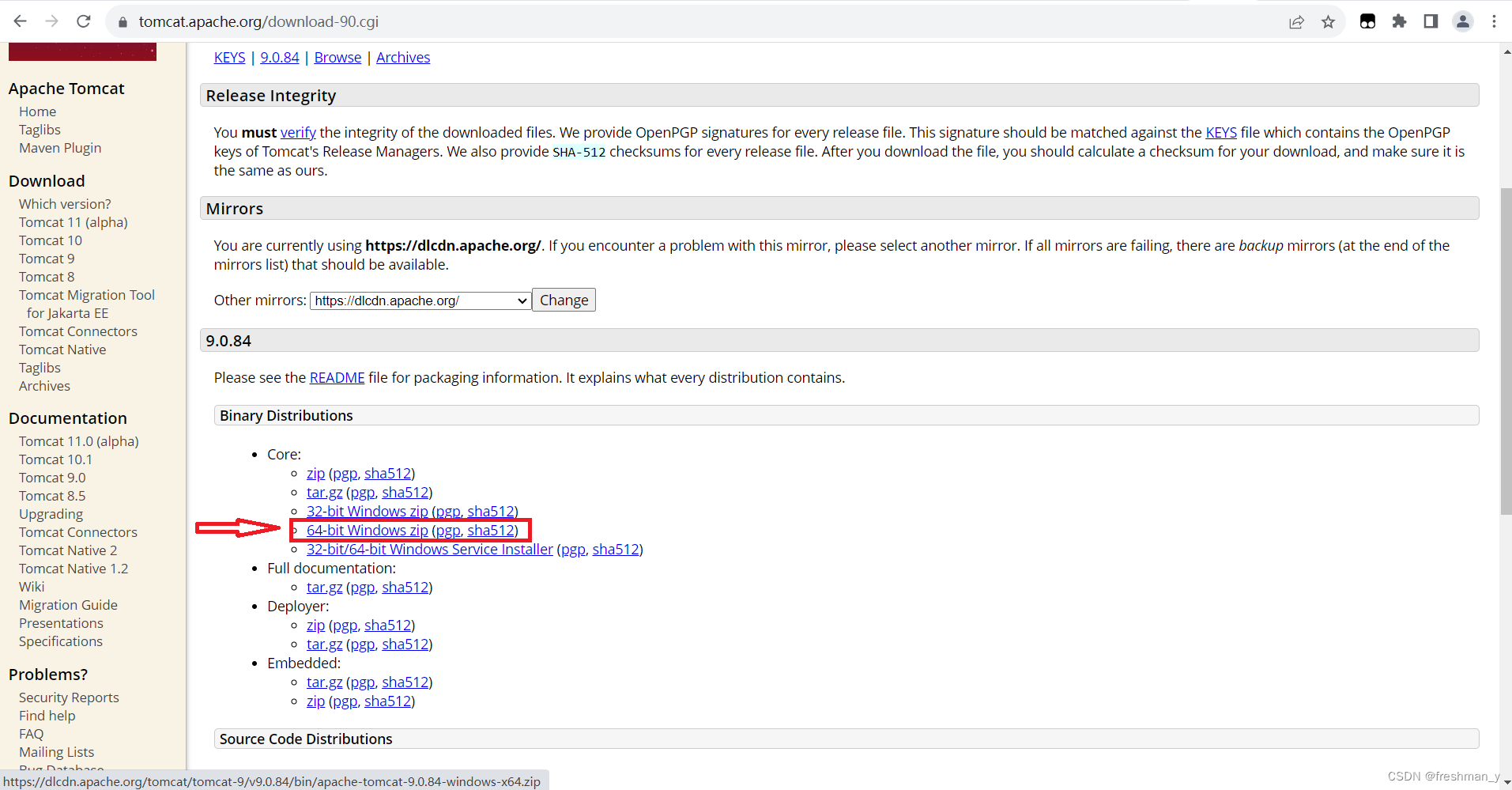Screen dimensions: 1512x790
Task: Open sha512 for Core zip
Action: pyautogui.click(x=387, y=473)
